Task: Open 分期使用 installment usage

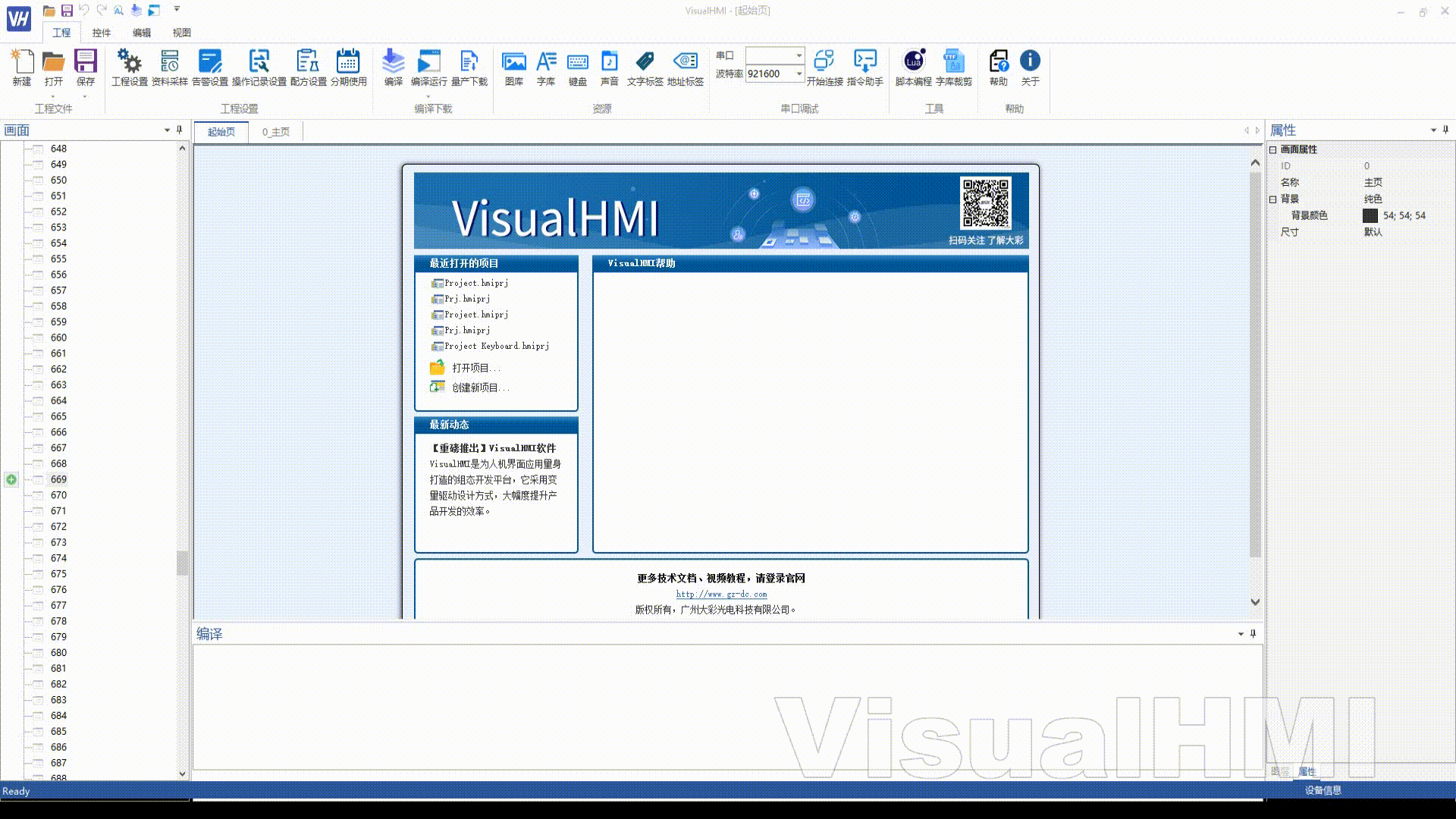Action: [x=349, y=68]
